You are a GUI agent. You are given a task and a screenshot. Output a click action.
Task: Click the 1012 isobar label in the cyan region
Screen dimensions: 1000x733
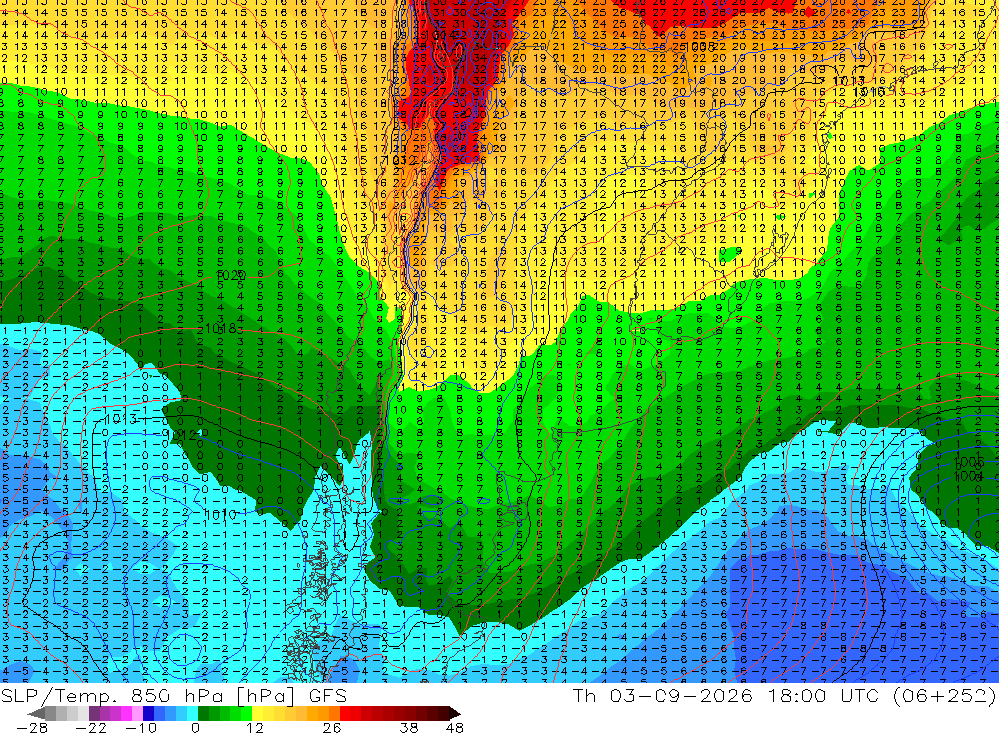click(184, 434)
